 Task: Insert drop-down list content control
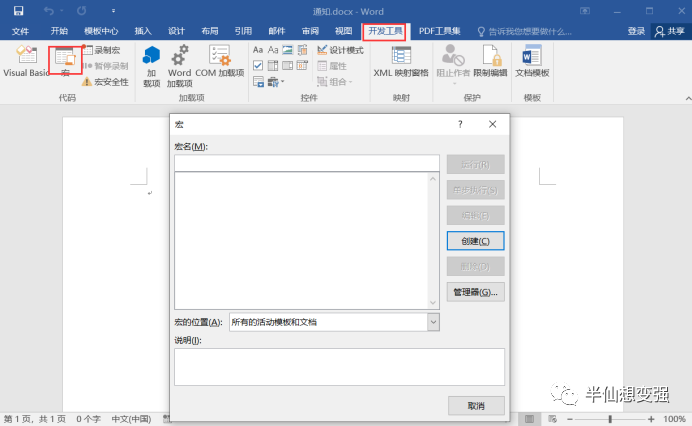coord(288,66)
